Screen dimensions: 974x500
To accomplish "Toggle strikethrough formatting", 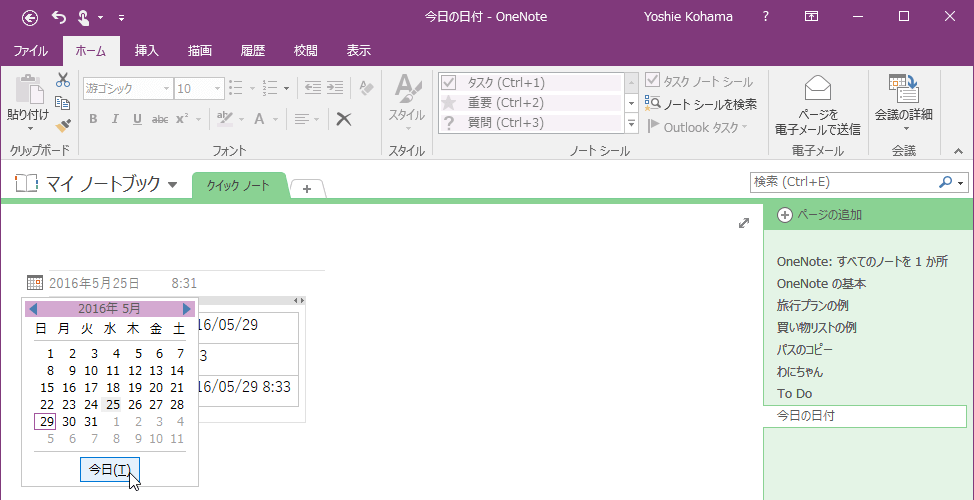I will point(160,119).
